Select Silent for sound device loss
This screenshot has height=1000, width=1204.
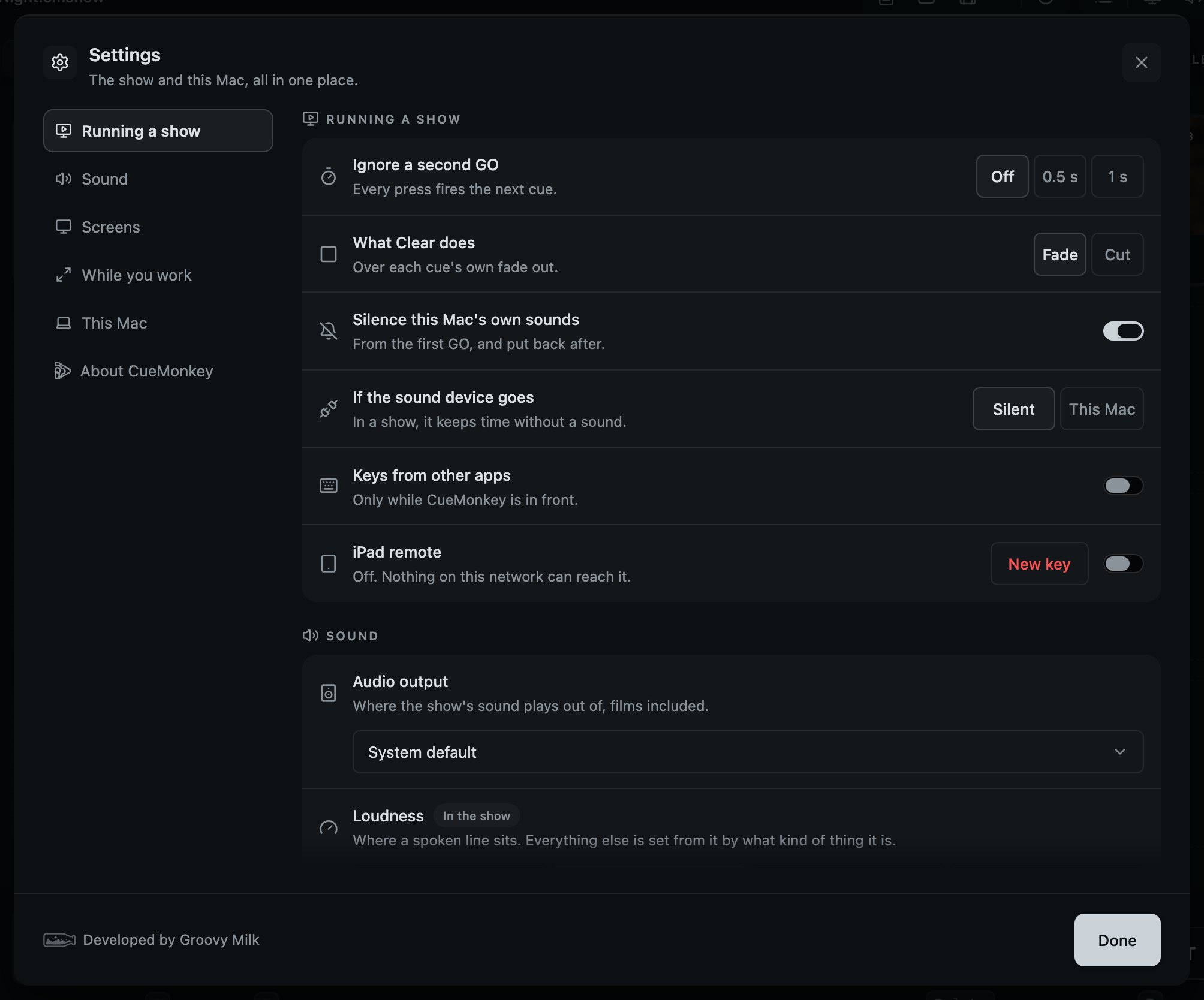pos(1014,409)
